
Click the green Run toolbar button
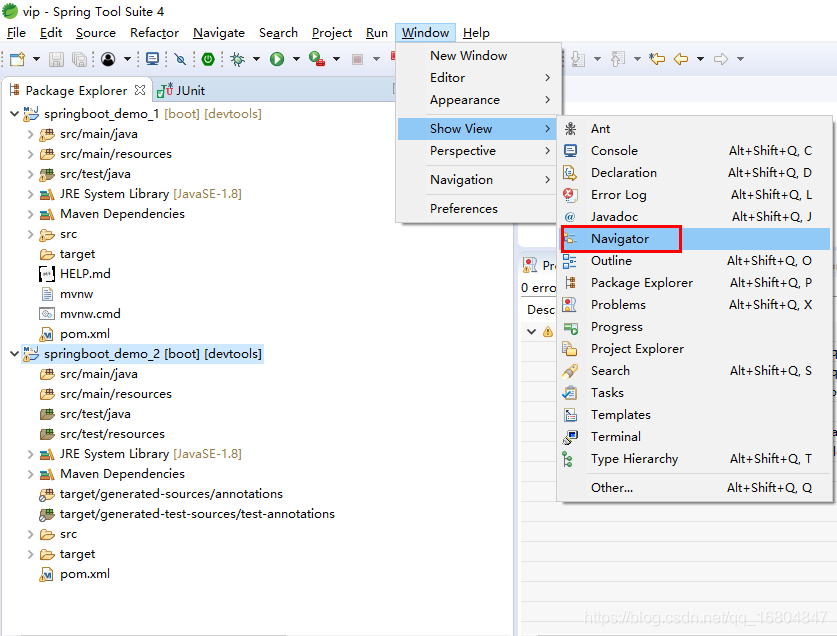[277, 59]
